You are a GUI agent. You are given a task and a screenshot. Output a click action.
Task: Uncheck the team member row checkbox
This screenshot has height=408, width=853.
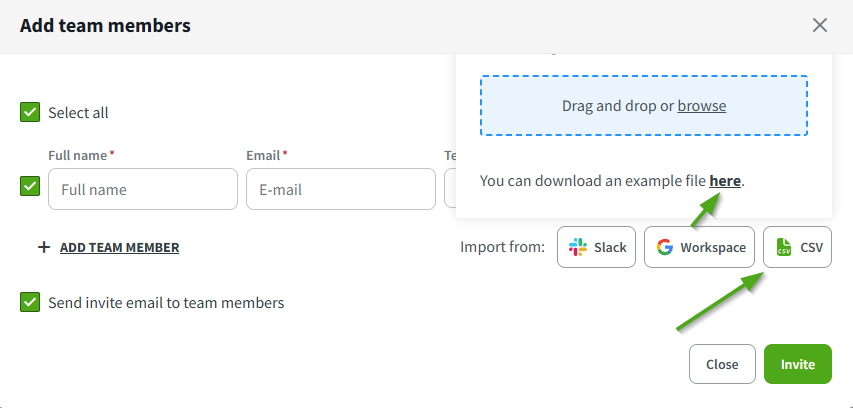tap(30, 187)
